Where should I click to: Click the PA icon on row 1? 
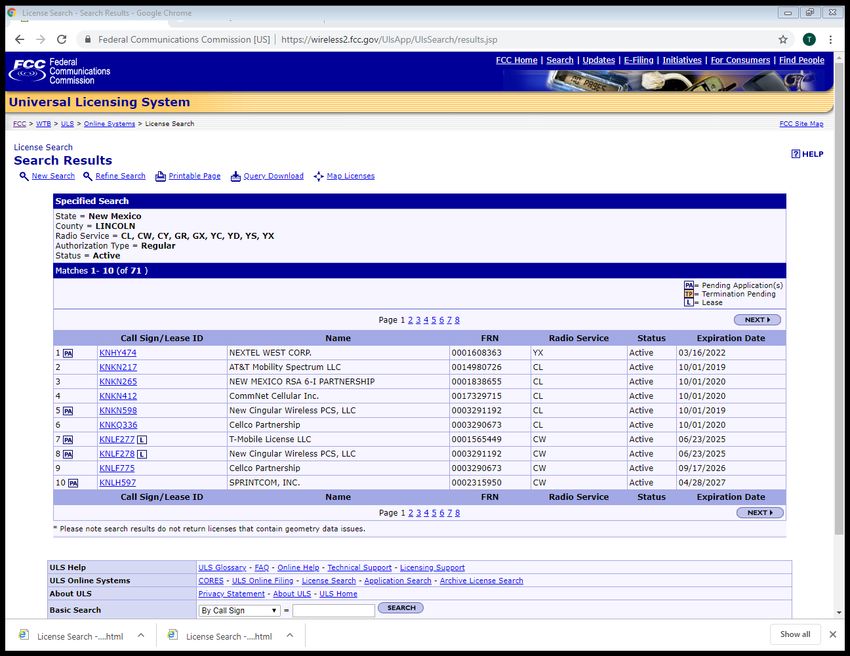pyautogui.click(x=68, y=353)
